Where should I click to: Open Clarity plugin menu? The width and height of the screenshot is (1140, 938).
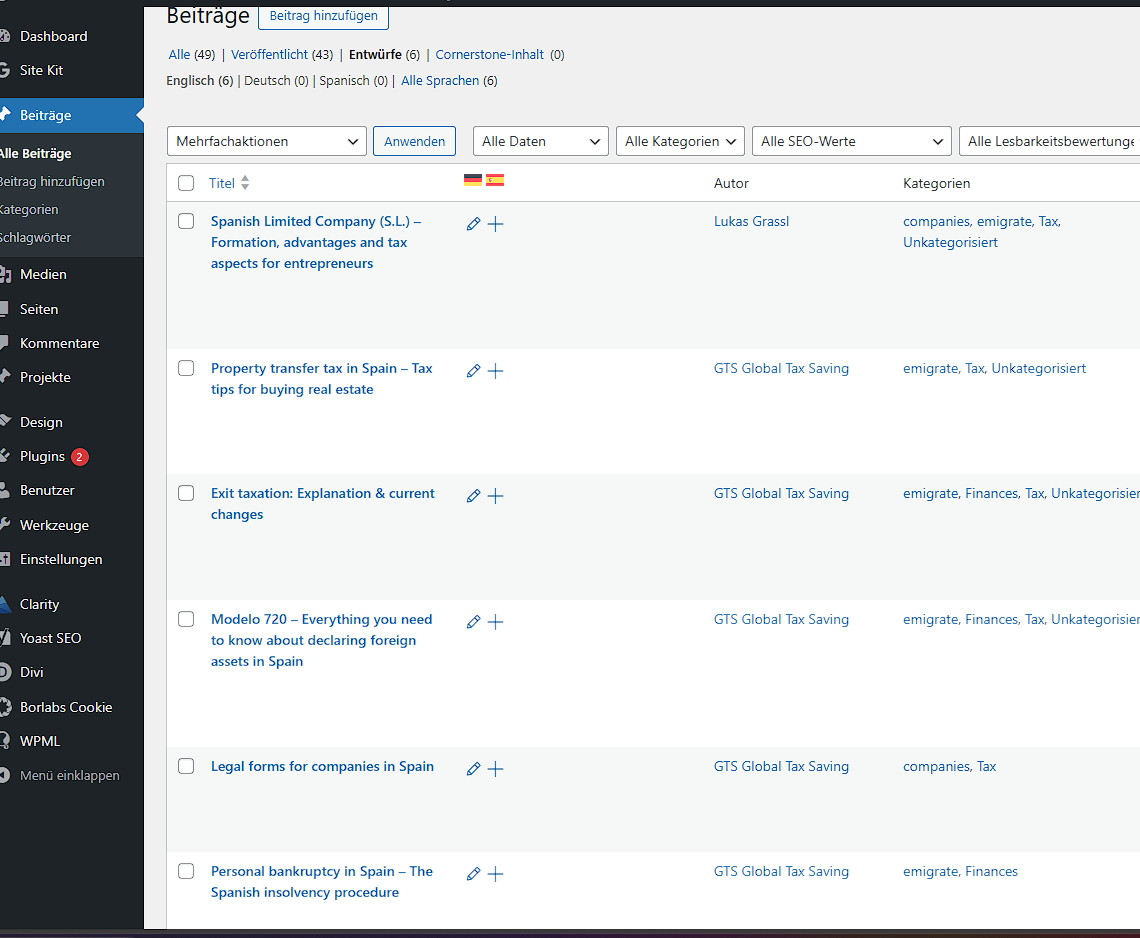pyautogui.click(x=39, y=604)
